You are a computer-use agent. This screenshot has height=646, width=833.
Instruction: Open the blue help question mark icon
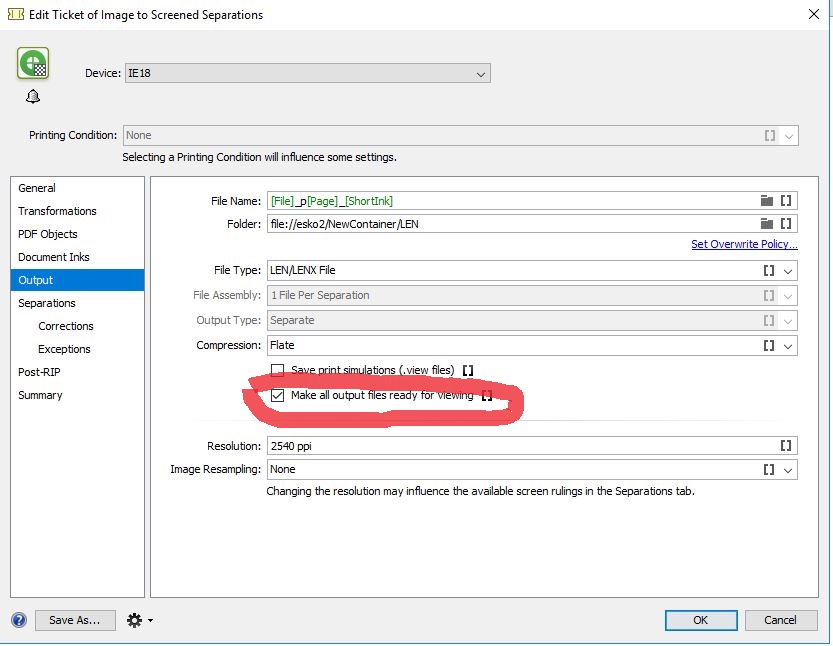pos(19,620)
